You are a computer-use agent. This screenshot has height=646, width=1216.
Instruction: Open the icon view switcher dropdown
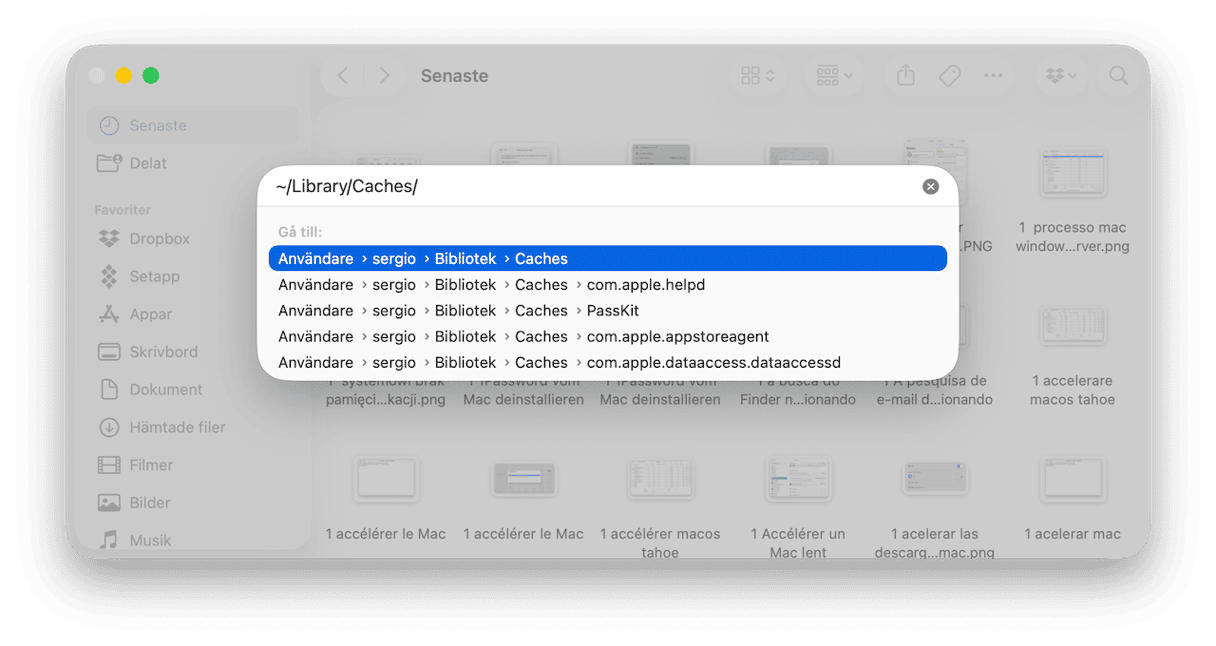pyautogui.click(x=758, y=76)
